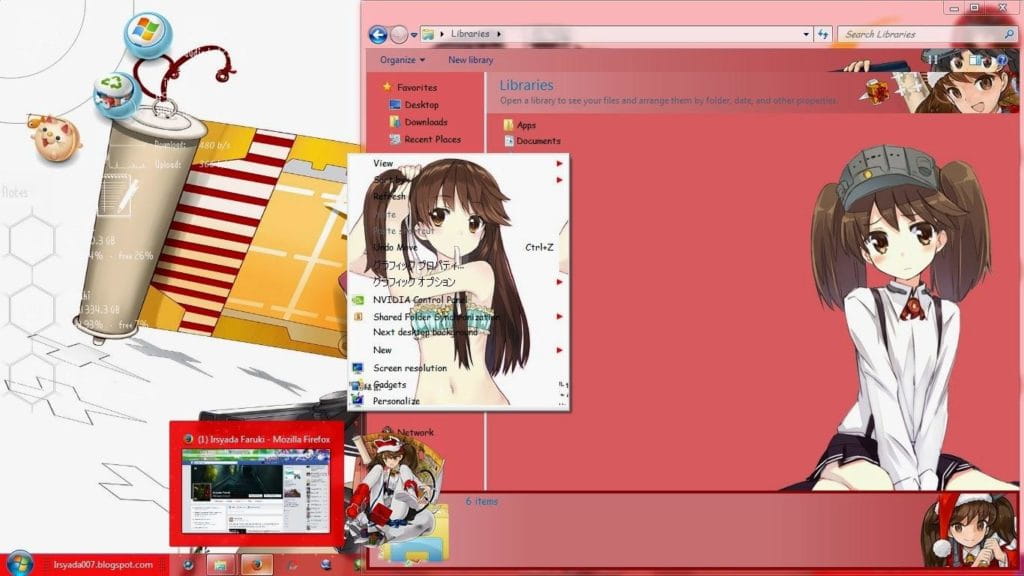Screen dimensions: 1024x576
Task: Click the Help question mark in Explorer toolbar
Action: (1002, 59)
